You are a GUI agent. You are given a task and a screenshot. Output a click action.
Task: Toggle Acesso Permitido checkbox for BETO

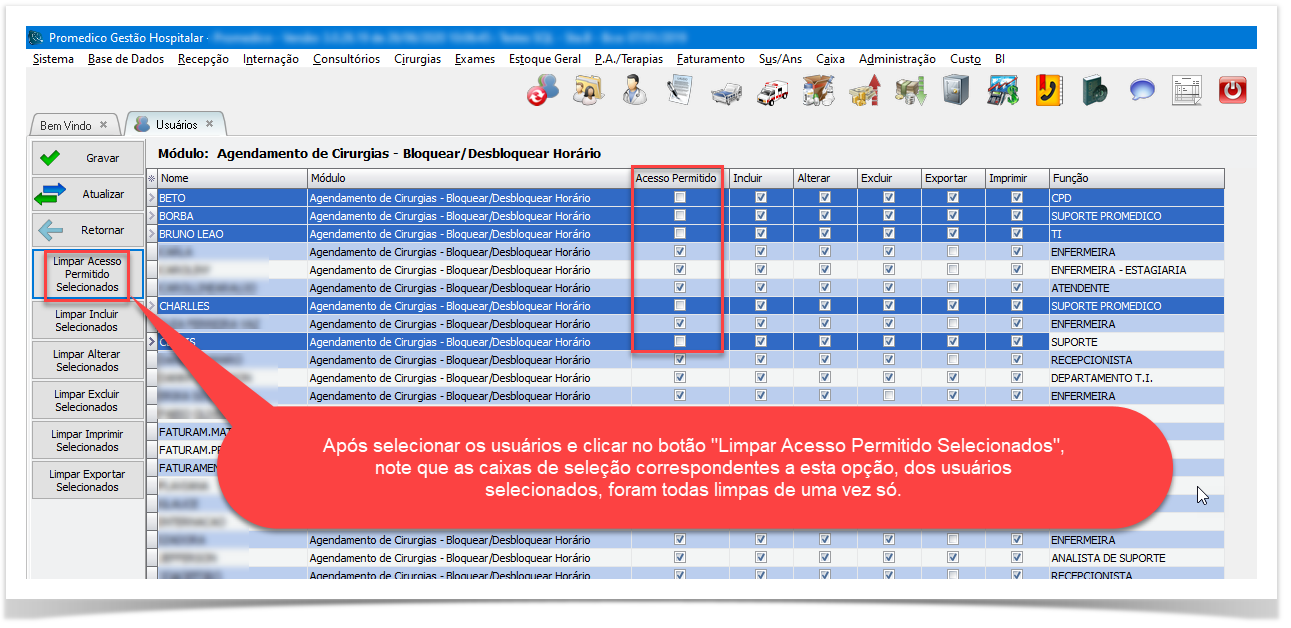(680, 198)
